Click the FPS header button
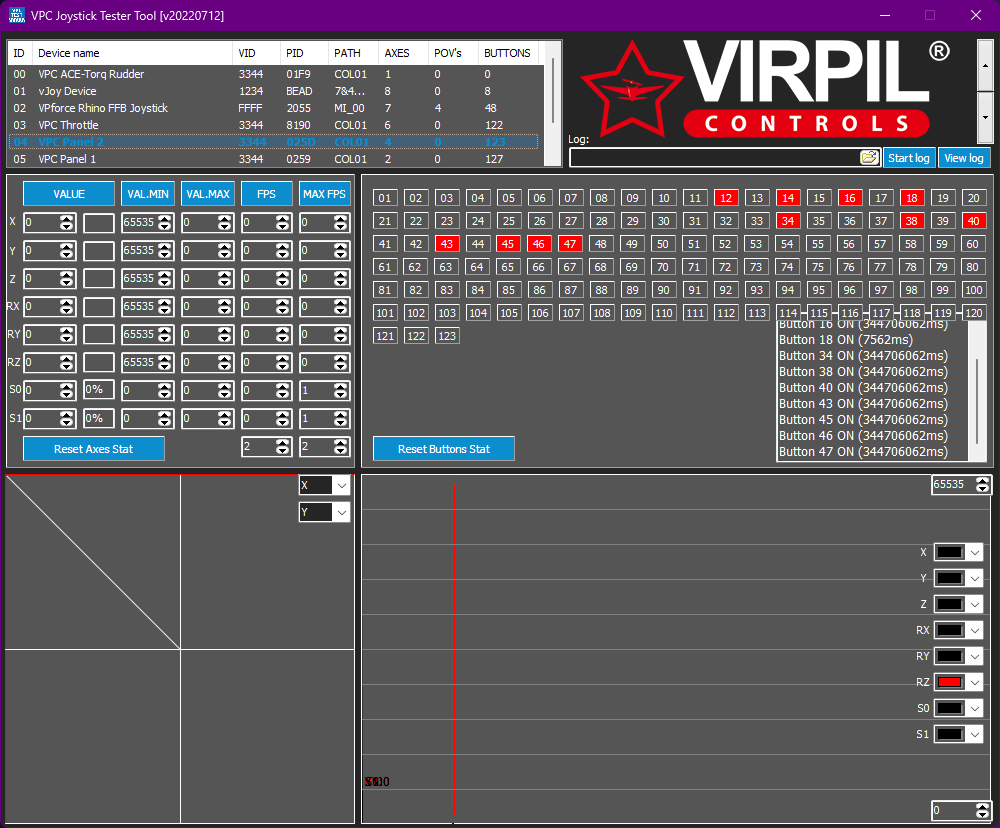1000x828 pixels. (x=267, y=194)
